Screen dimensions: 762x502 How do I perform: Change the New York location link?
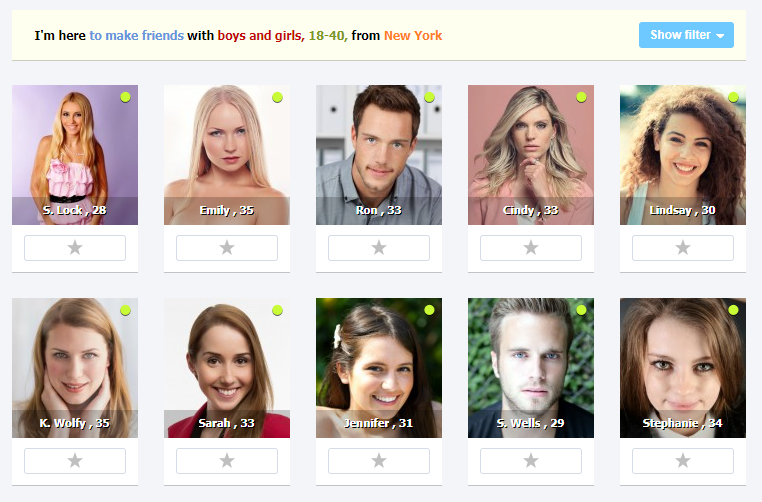point(413,35)
